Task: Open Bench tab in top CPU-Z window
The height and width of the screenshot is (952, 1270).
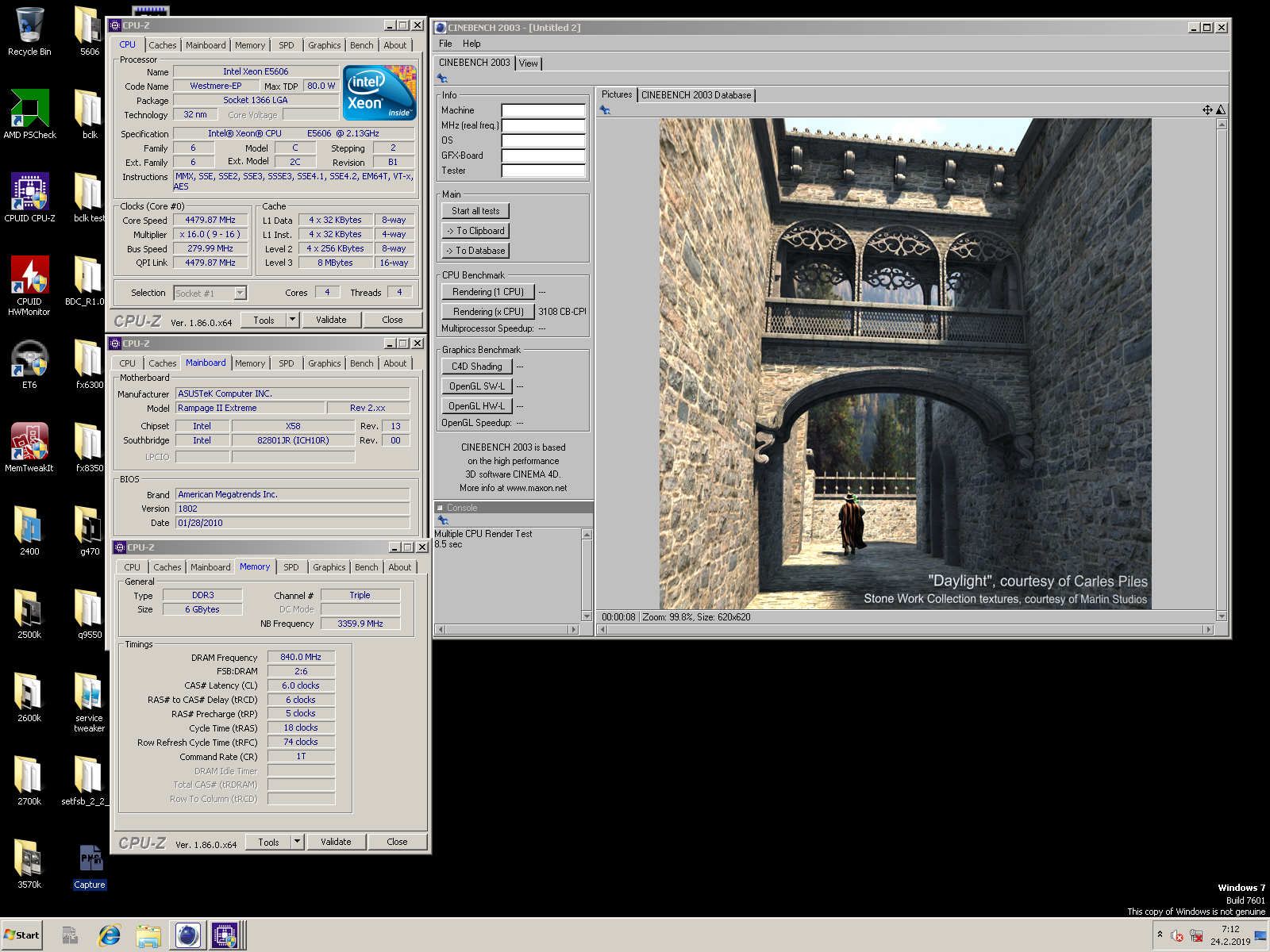Action: (x=362, y=45)
